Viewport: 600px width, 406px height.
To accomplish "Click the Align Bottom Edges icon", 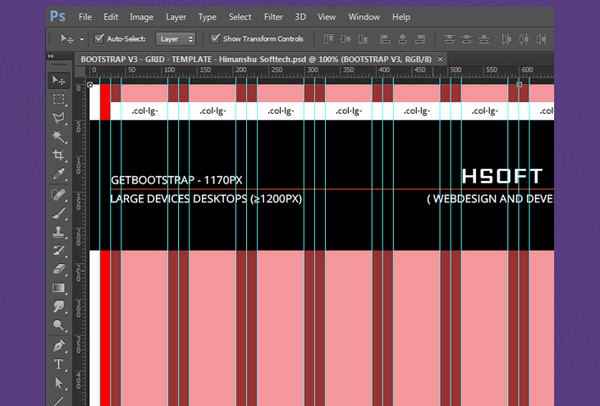I will click(363, 39).
